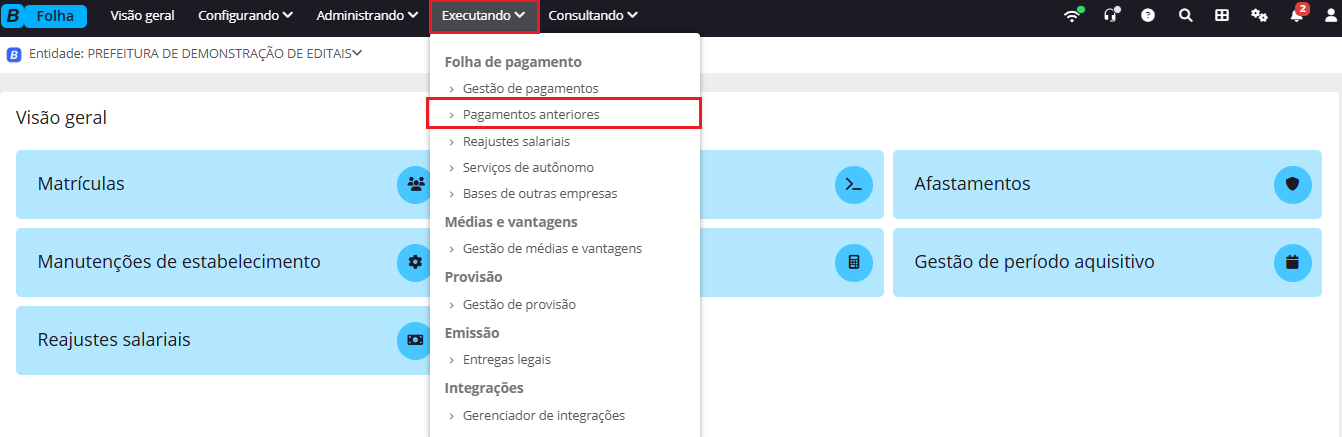The image size is (1342, 437).
Task: Open the apps grid icon
Action: click(1222, 16)
